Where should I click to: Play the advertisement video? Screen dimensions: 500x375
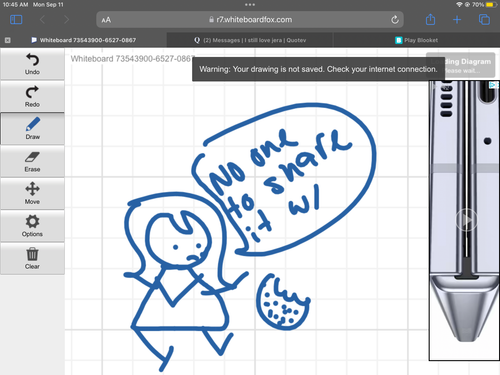pyautogui.click(x=466, y=220)
